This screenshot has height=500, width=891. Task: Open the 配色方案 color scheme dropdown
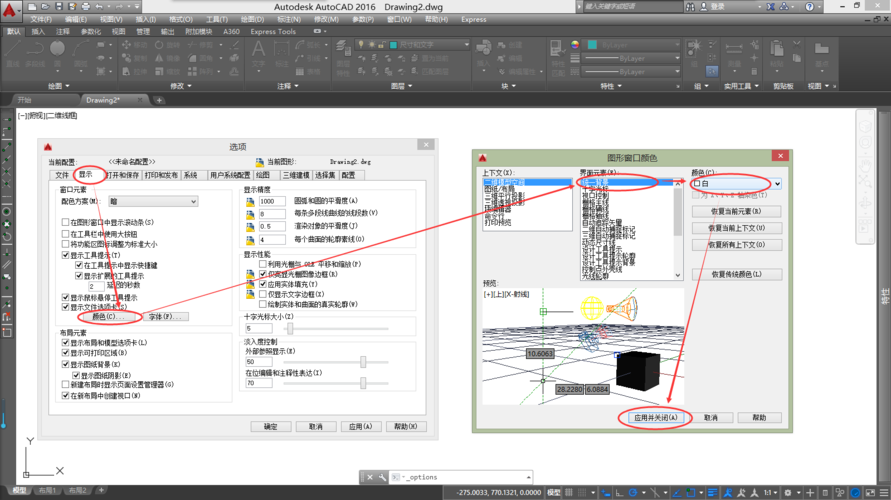[153, 202]
